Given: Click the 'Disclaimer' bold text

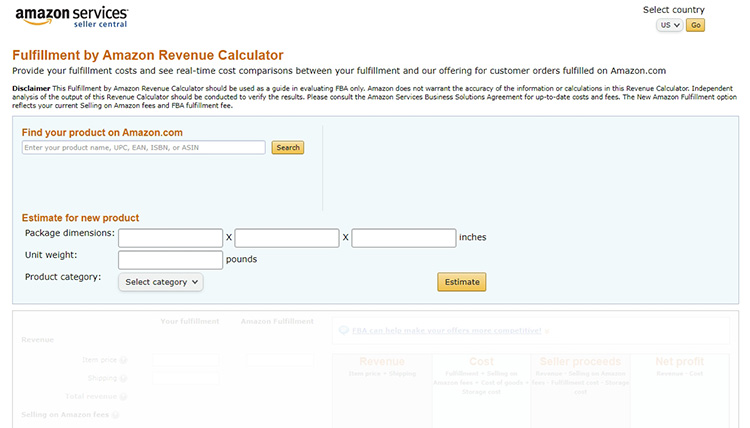Looking at the screenshot, I should tap(31, 88).
